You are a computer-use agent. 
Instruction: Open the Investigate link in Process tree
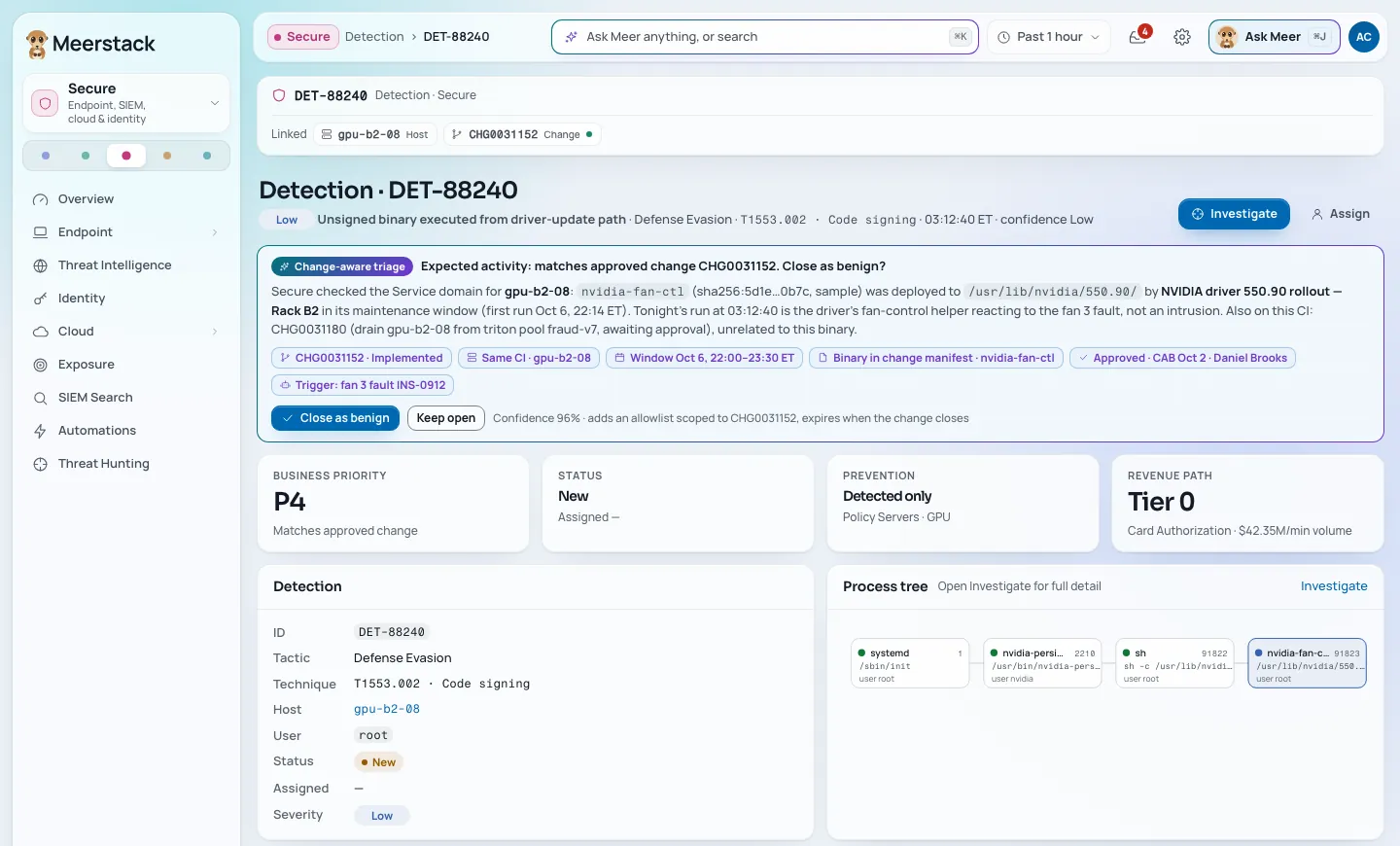[1334, 586]
